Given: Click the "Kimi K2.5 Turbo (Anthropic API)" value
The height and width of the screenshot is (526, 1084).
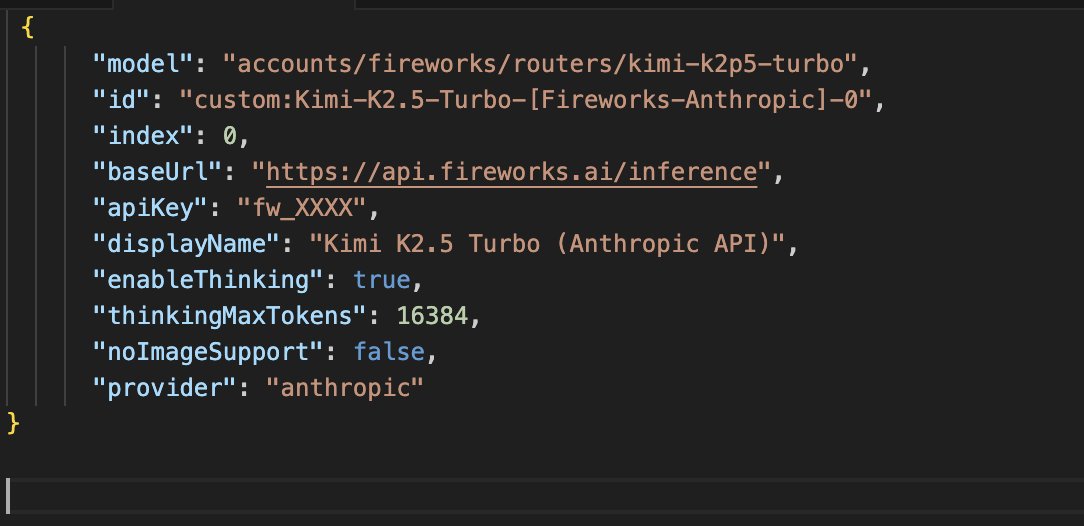Looking at the screenshot, I should tap(548, 244).
